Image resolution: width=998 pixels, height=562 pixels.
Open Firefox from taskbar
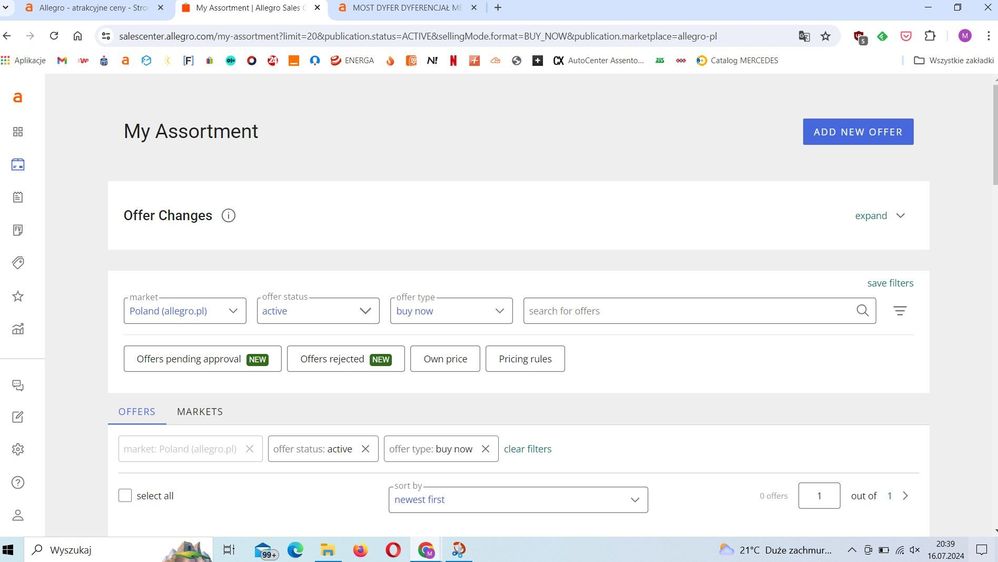pyautogui.click(x=360, y=550)
